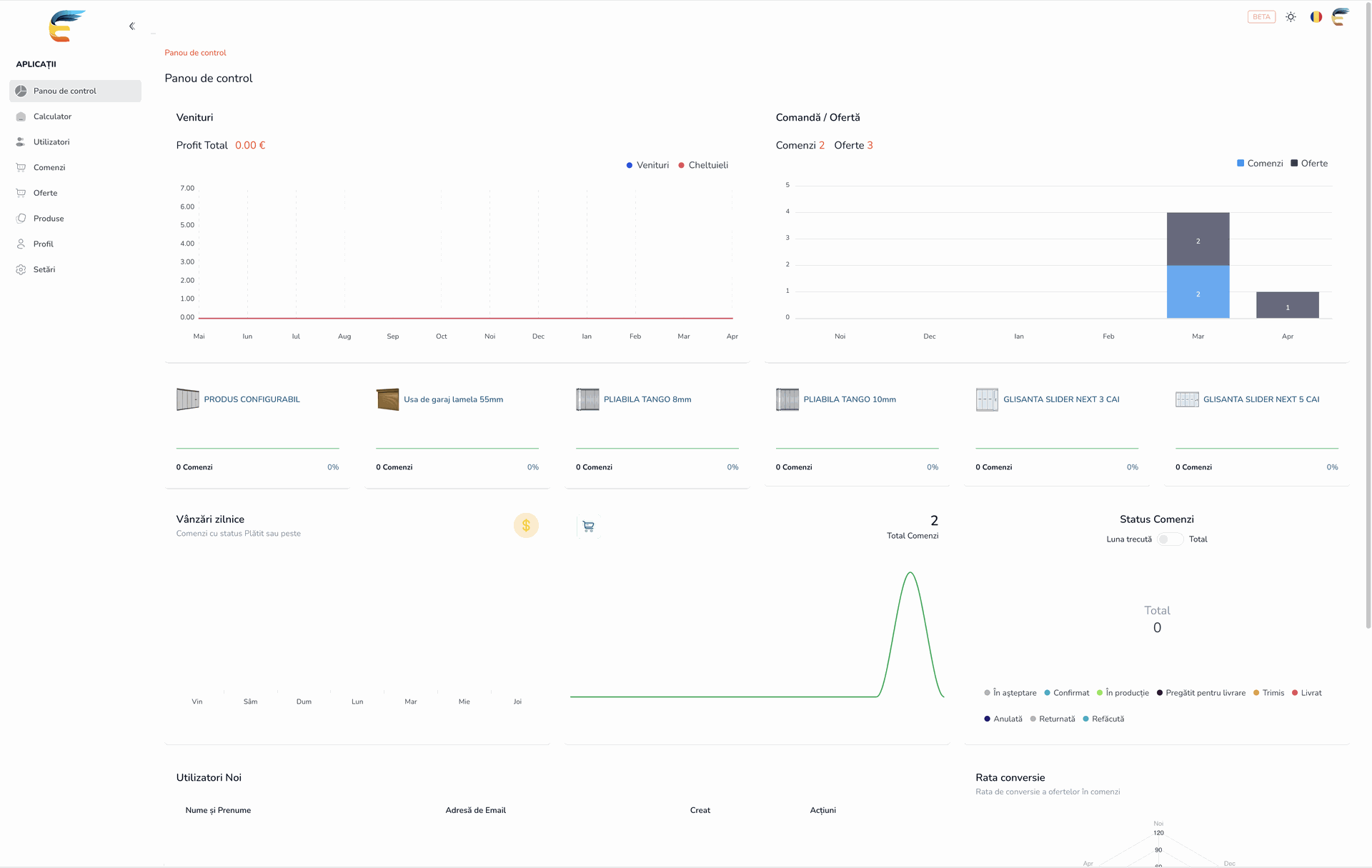Open Usa de garaj lamela 55mm thumbnail
The width and height of the screenshot is (1372, 868).
[x=387, y=399]
